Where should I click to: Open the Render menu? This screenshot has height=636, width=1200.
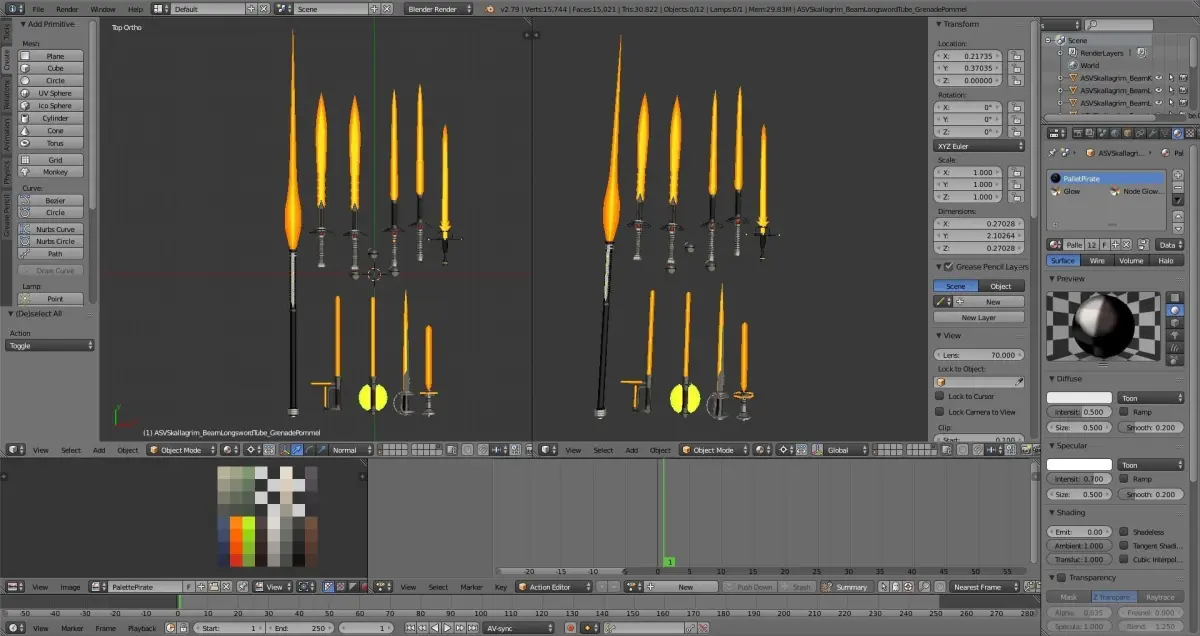click(67, 9)
